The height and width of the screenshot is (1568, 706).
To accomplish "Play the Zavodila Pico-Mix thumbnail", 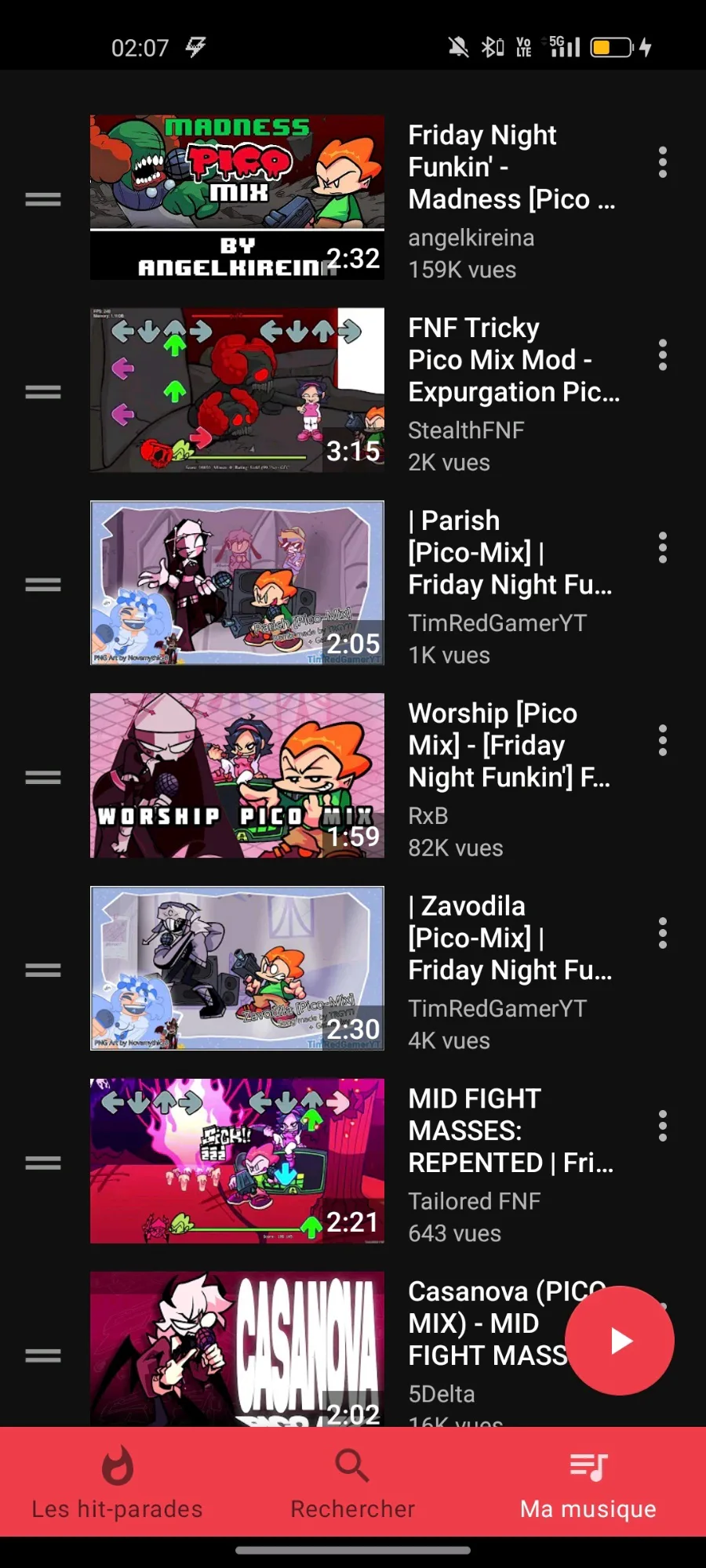I will tap(237, 968).
